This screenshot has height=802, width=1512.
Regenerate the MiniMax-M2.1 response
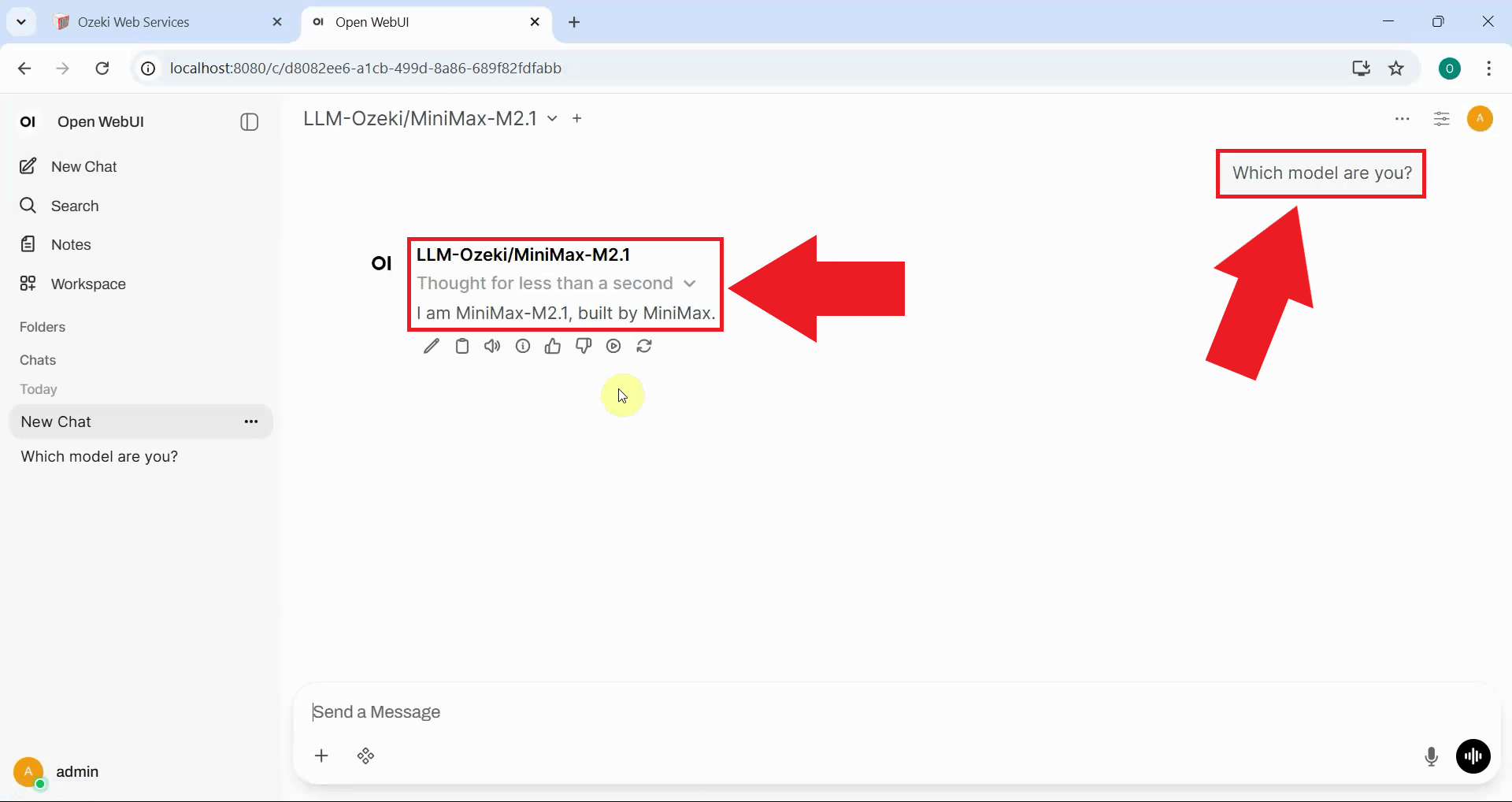tap(644, 346)
